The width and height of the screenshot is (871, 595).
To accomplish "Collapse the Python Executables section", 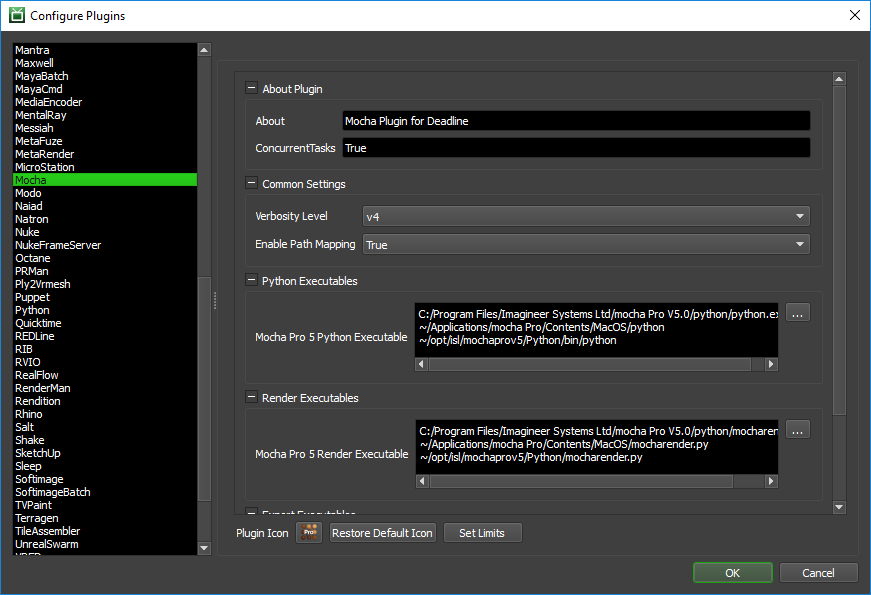I will tap(251, 281).
